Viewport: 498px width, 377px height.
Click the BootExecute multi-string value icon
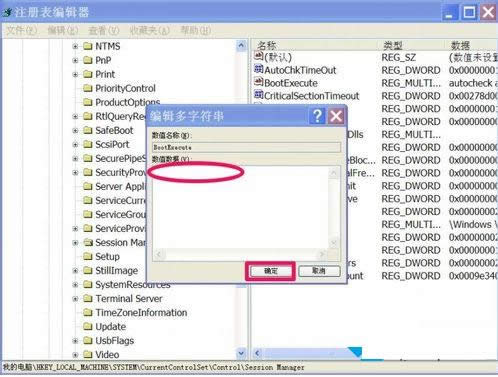pos(258,81)
